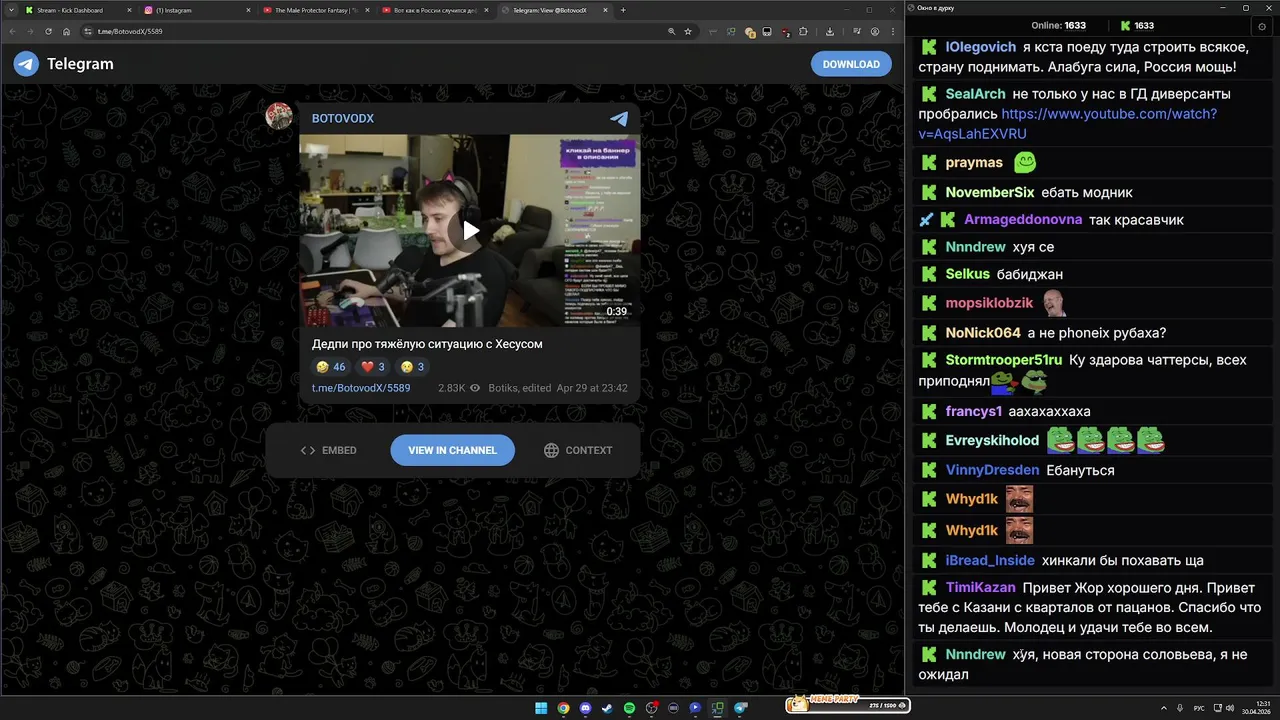Reload the current page
This screenshot has width=1280, height=720.
point(48,31)
